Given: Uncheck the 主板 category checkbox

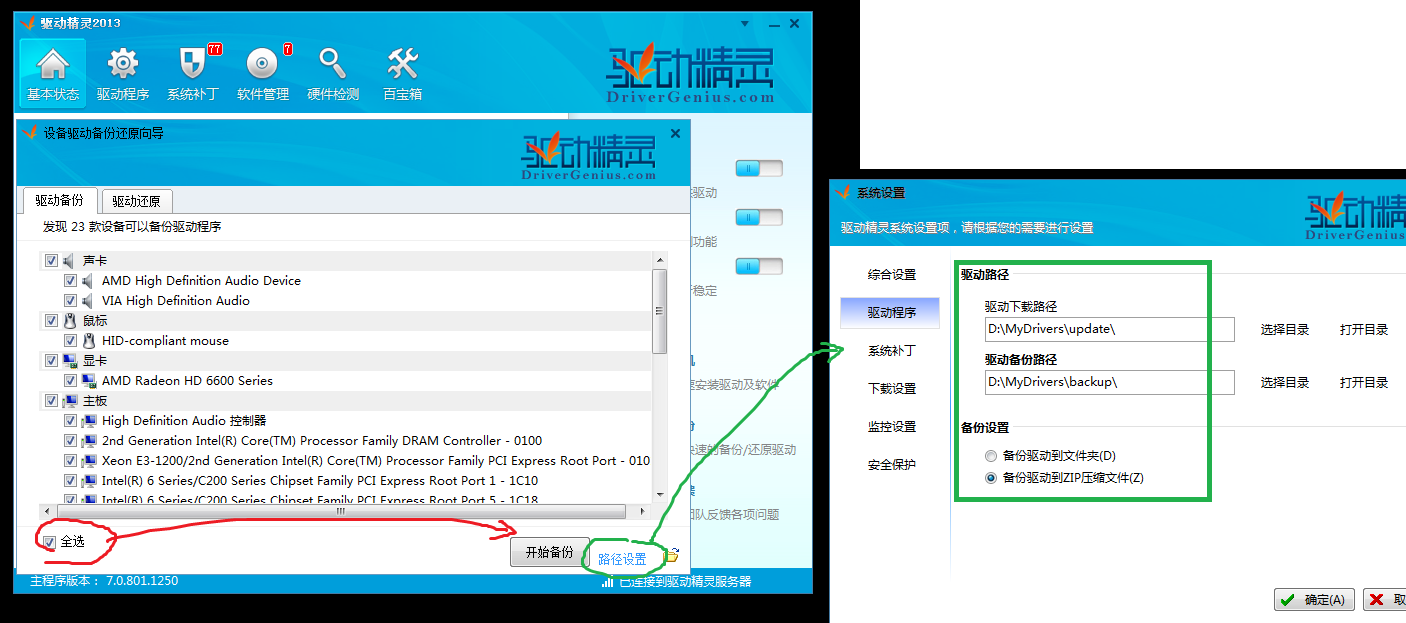Looking at the screenshot, I should (x=51, y=401).
